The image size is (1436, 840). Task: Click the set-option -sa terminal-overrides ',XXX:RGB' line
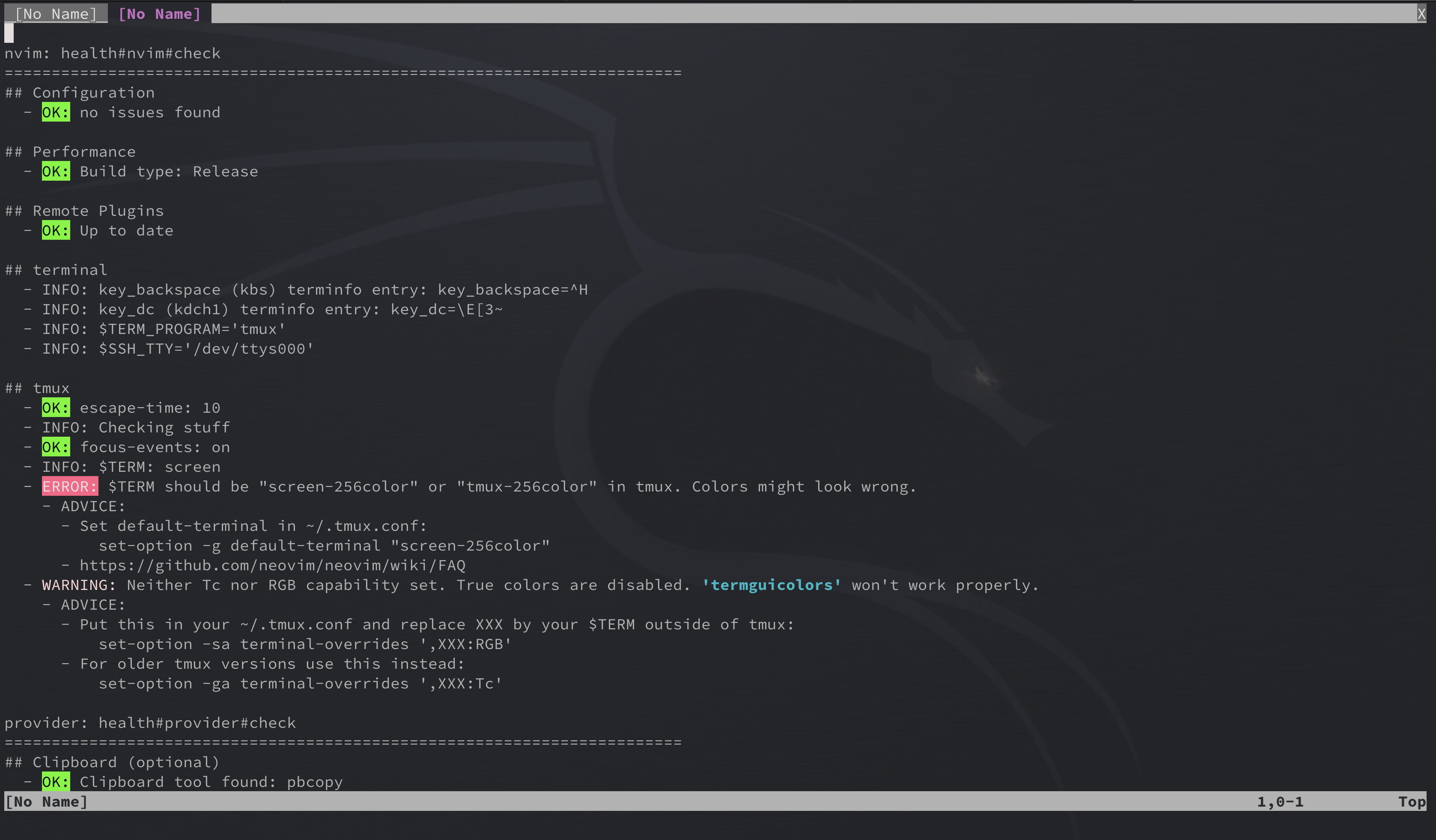pos(305,644)
